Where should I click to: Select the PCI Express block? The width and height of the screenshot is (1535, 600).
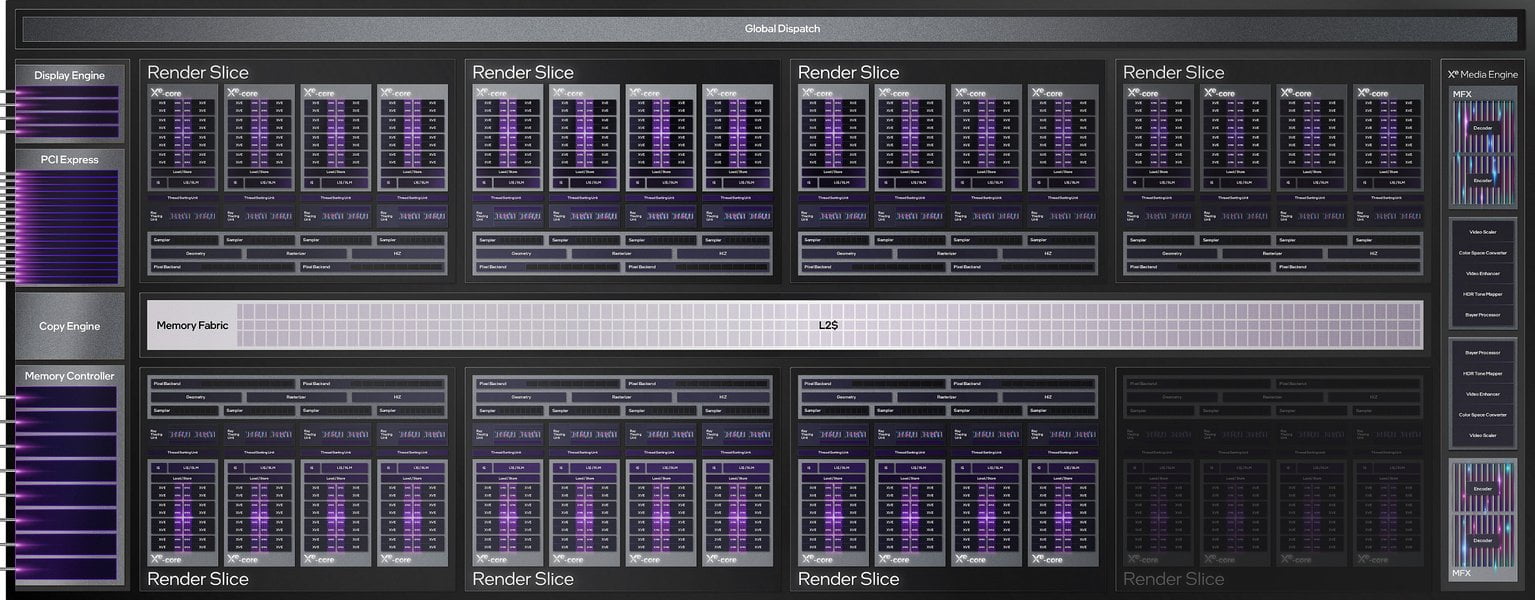coord(70,217)
